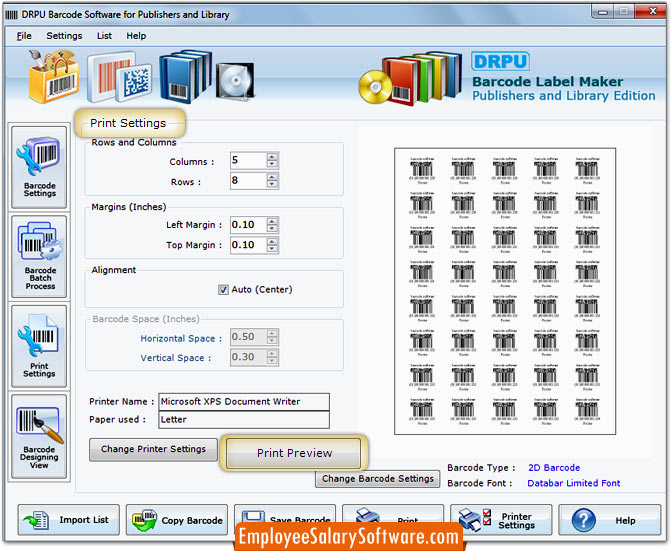Click the Print Preview button
This screenshot has height=551, width=671.
pos(294,453)
